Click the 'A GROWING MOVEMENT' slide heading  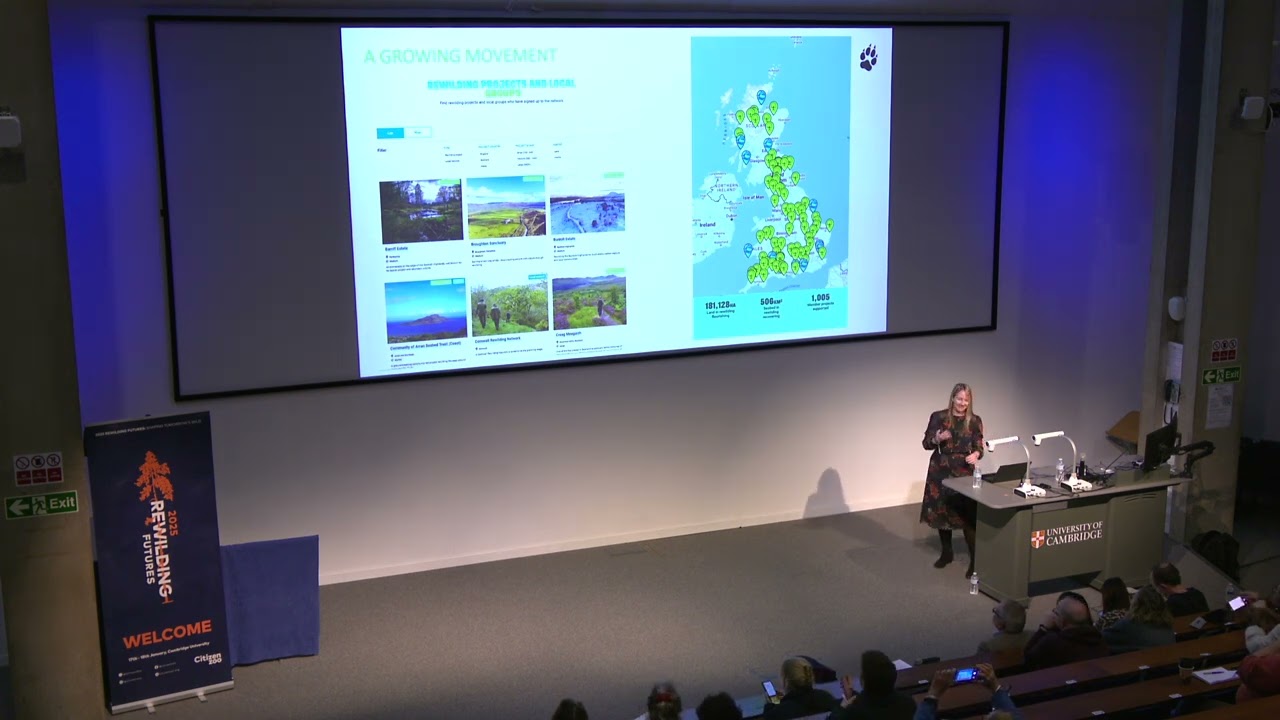coord(460,56)
